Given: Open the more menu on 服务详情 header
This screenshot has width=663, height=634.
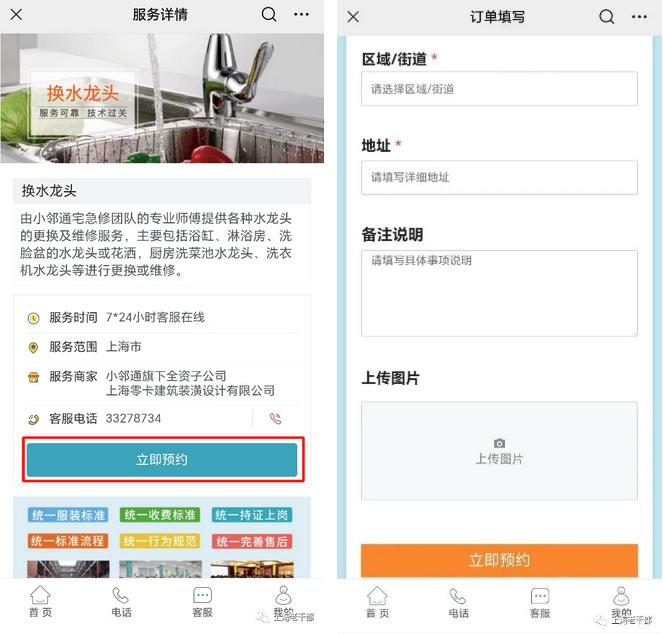Looking at the screenshot, I should coord(301,14).
